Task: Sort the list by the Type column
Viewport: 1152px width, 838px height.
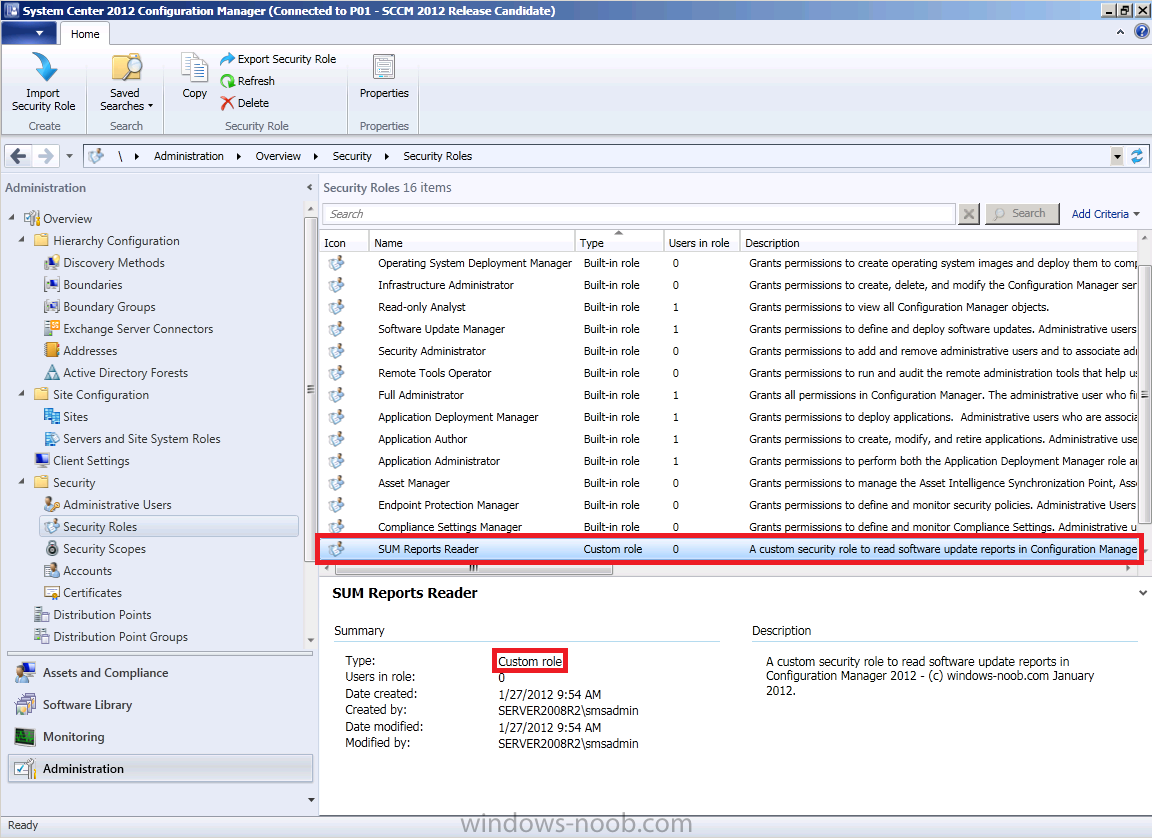Action: [619, 242]
